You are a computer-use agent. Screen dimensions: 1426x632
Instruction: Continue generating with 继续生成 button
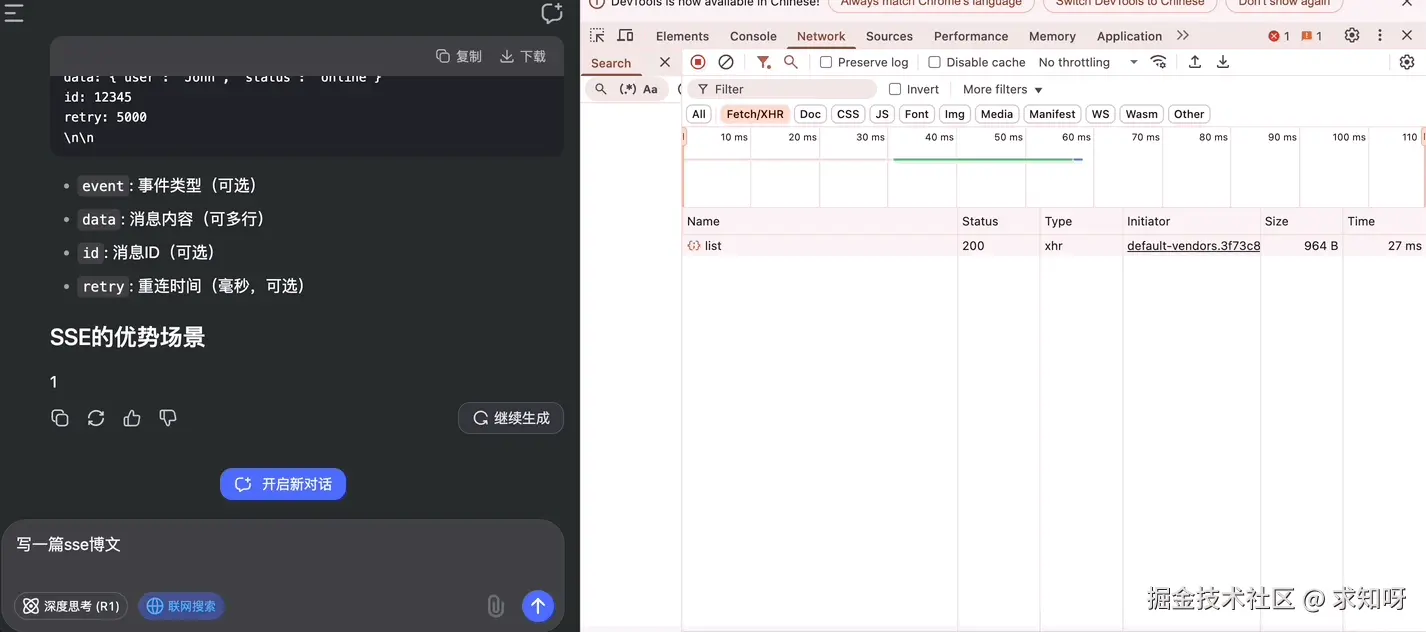click(x=511, y=418)
